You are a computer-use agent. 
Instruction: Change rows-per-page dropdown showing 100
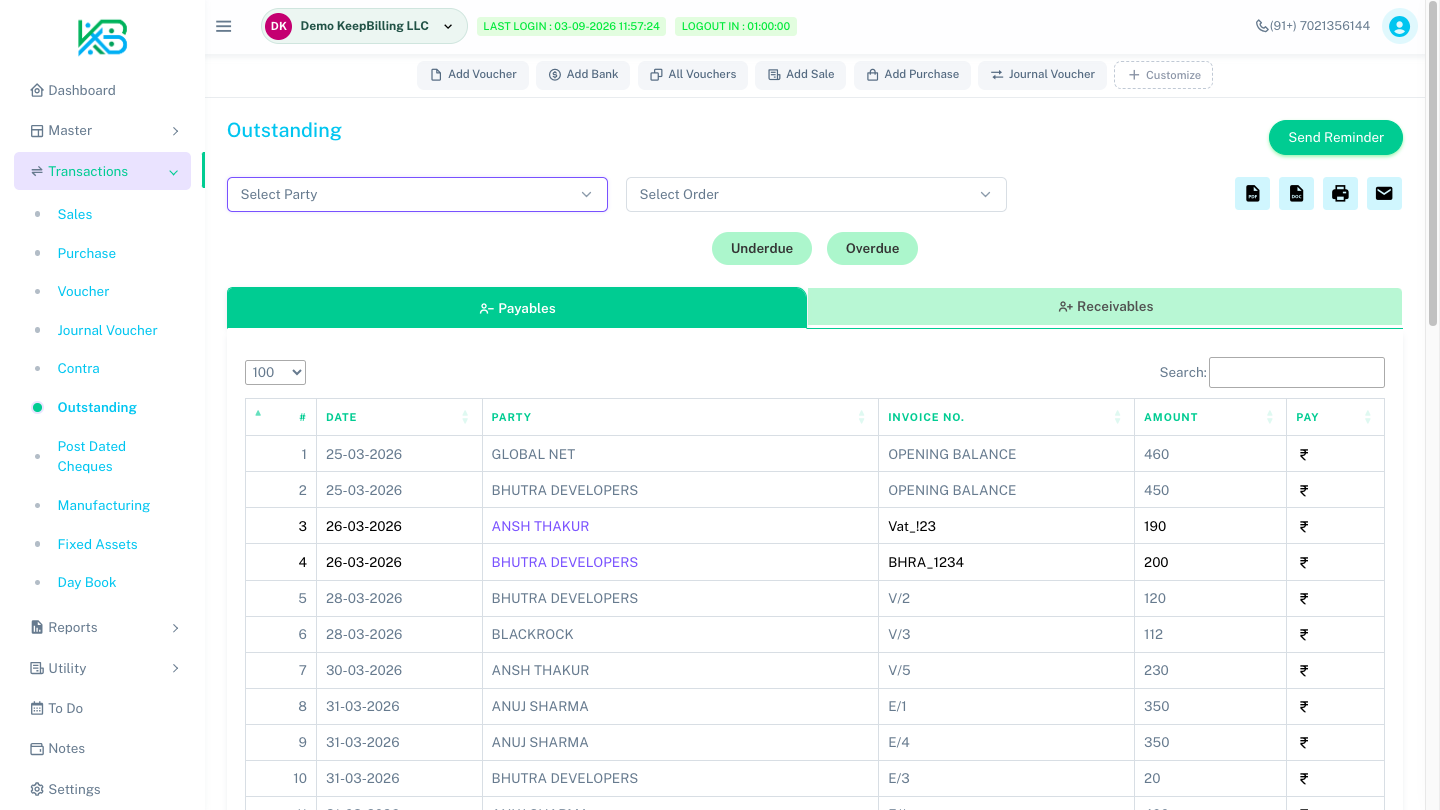coord(275,372)
